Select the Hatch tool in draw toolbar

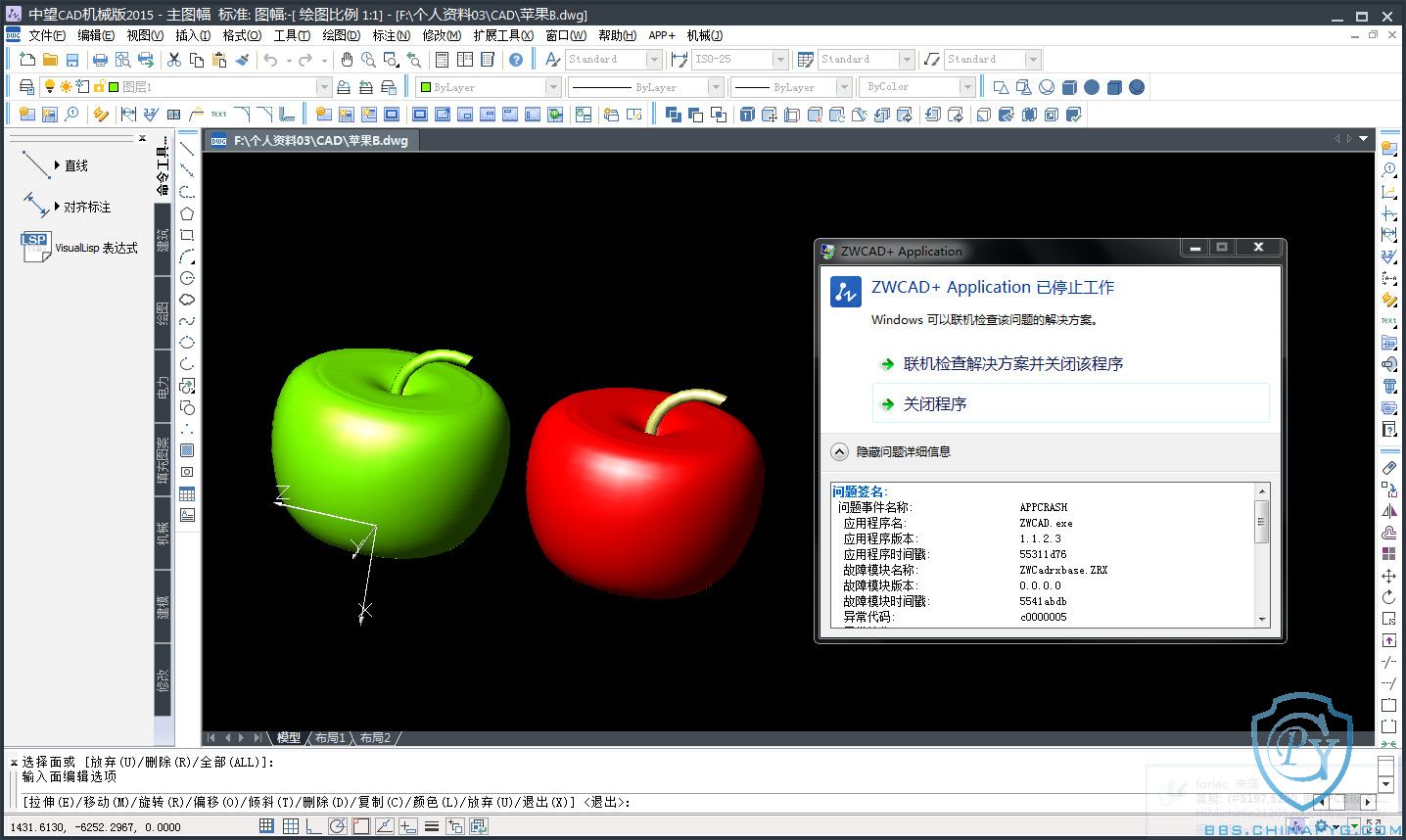(187, 450)
